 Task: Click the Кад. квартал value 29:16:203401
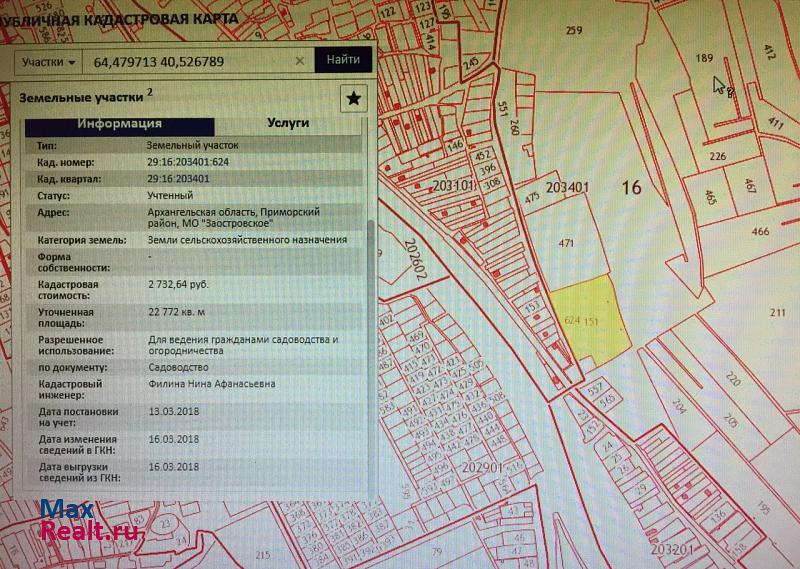pyautogui.click(x=178, y=179)
